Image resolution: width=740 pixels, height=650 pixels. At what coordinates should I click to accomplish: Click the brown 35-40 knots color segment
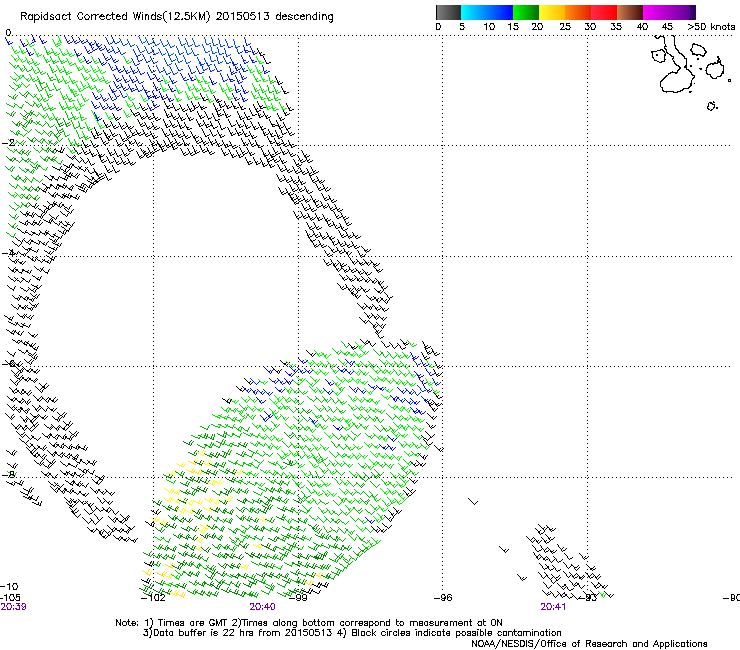630,12
